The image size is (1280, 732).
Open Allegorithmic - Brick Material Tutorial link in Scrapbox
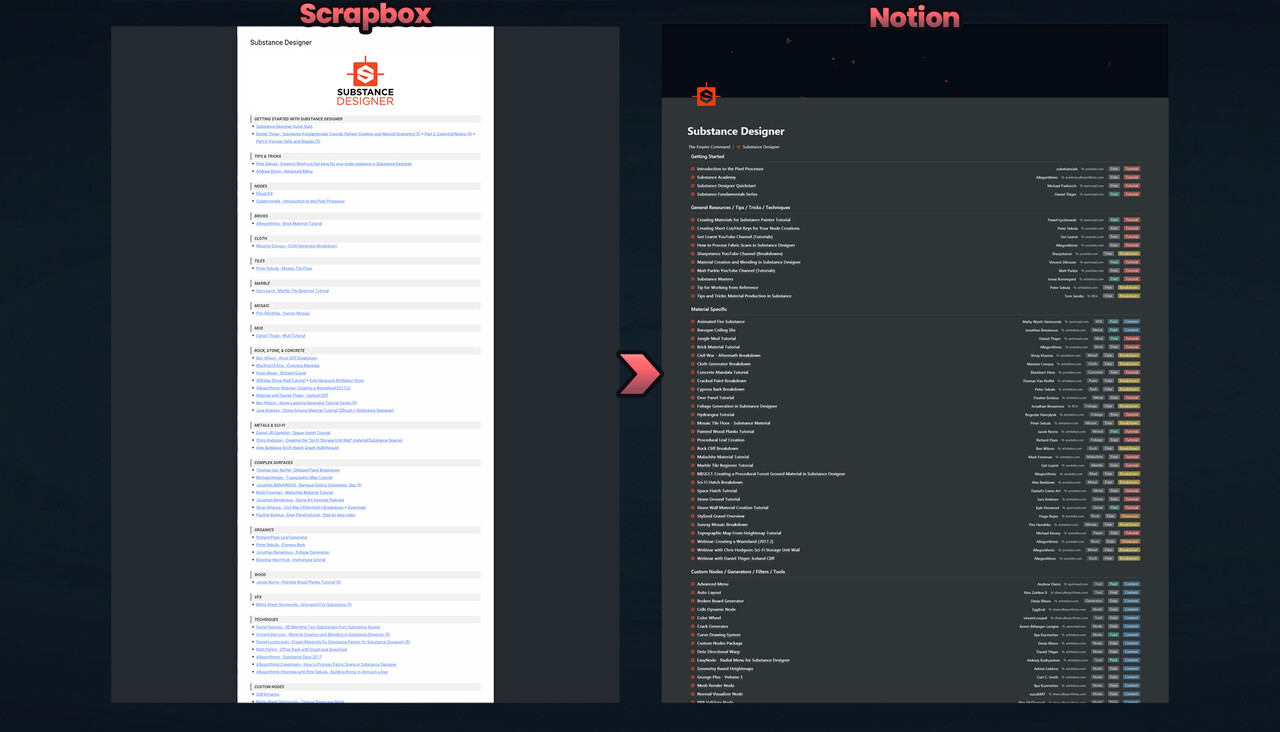click(289, 224)
